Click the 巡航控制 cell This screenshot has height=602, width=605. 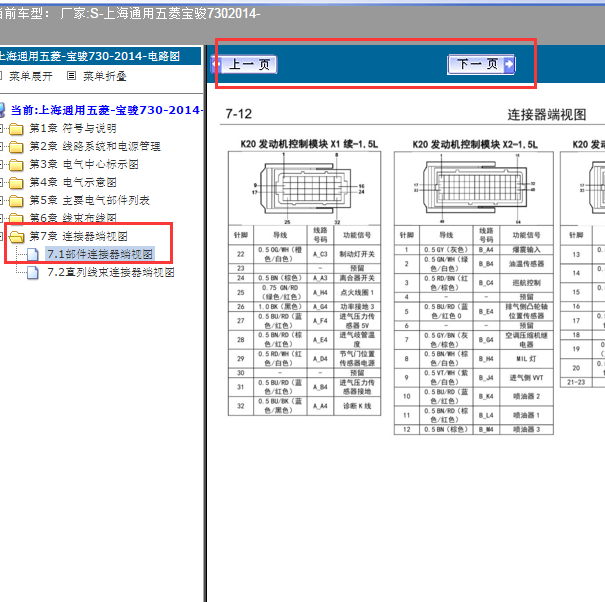(526, 283)
